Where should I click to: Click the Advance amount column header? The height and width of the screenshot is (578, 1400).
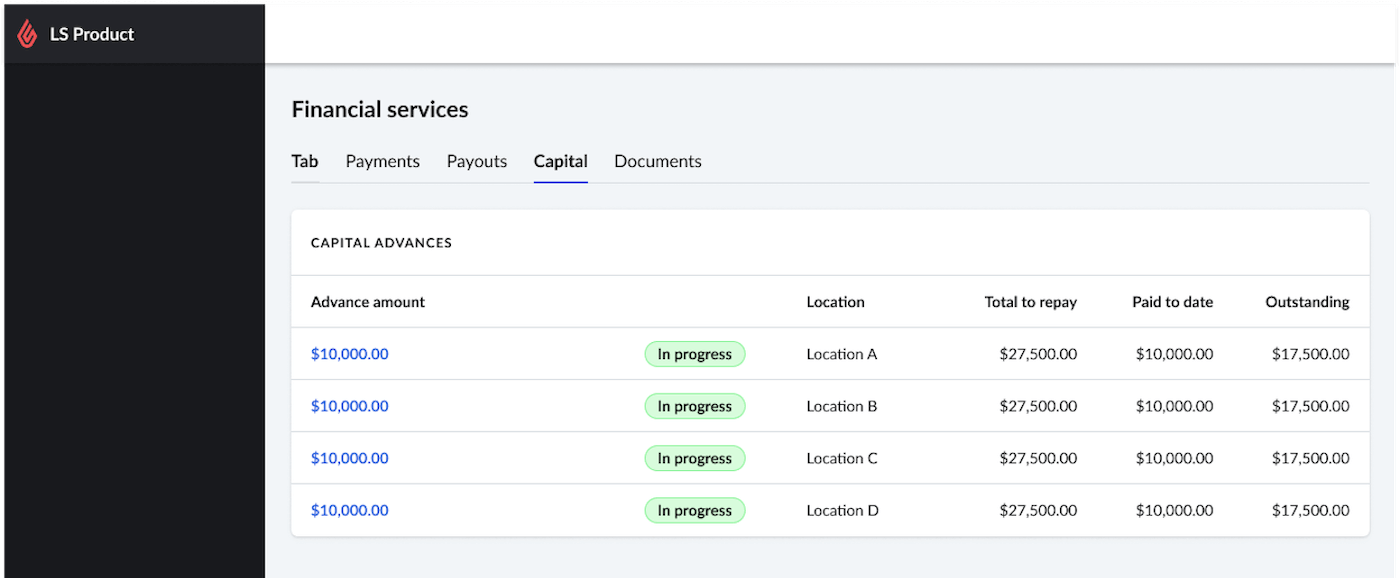367,302
